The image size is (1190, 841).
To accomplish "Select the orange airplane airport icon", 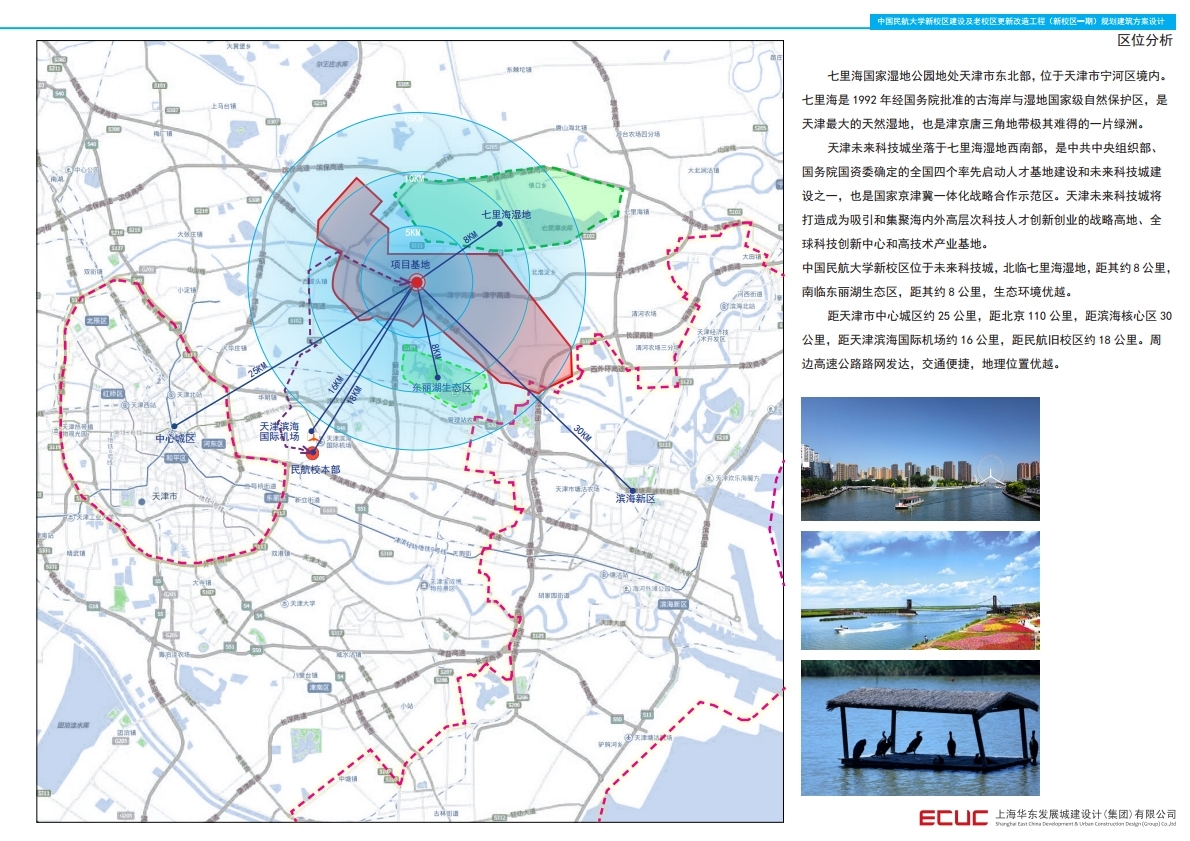I will [313, 438].
